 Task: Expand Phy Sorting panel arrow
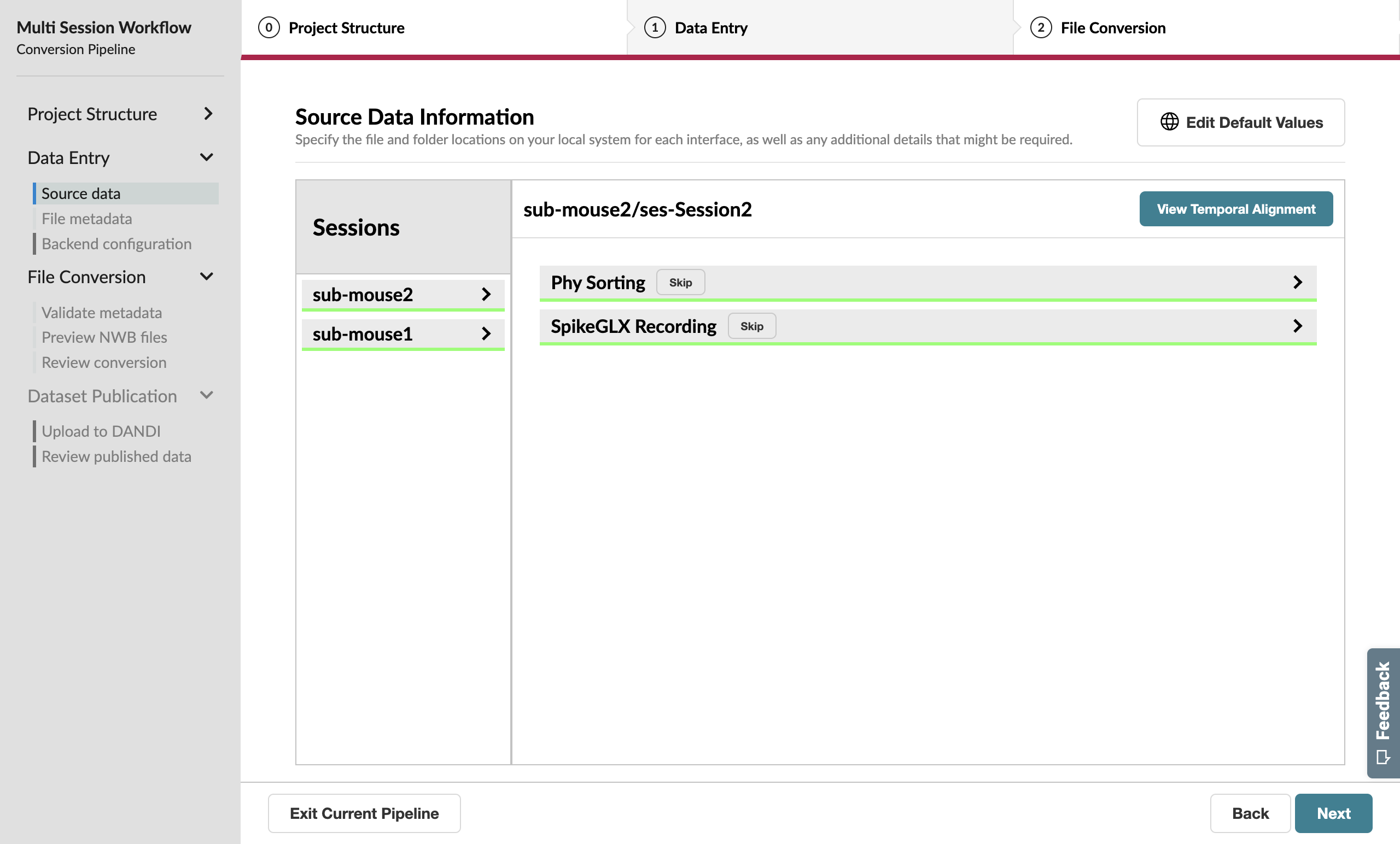(x=1297, y=282)
